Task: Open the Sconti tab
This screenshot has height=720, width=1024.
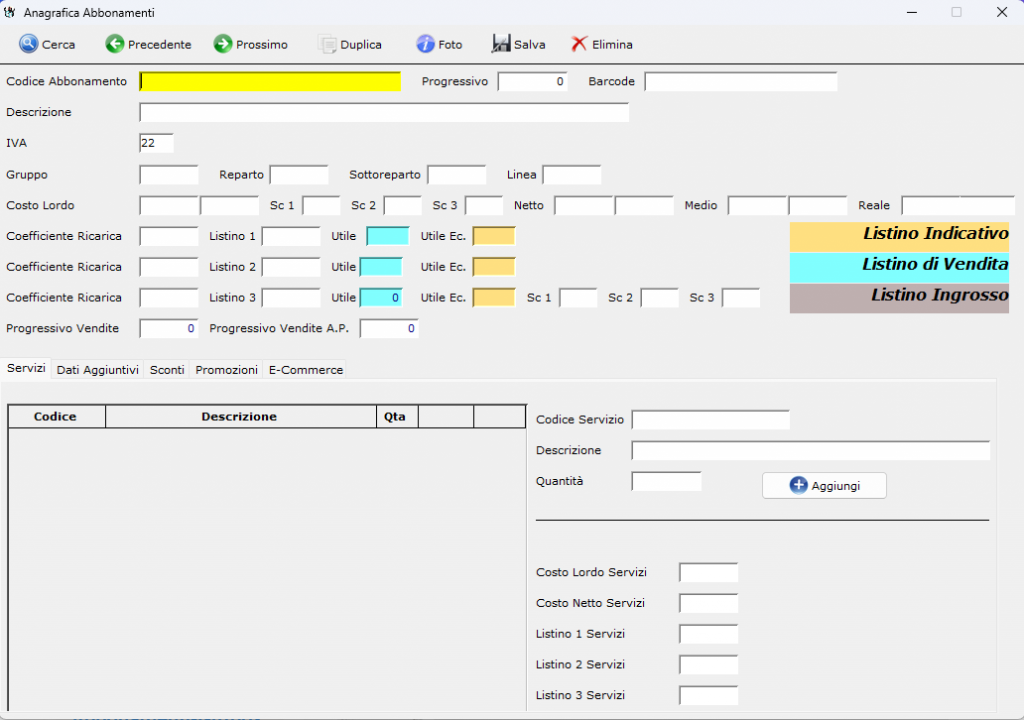Action: [167, 369]
